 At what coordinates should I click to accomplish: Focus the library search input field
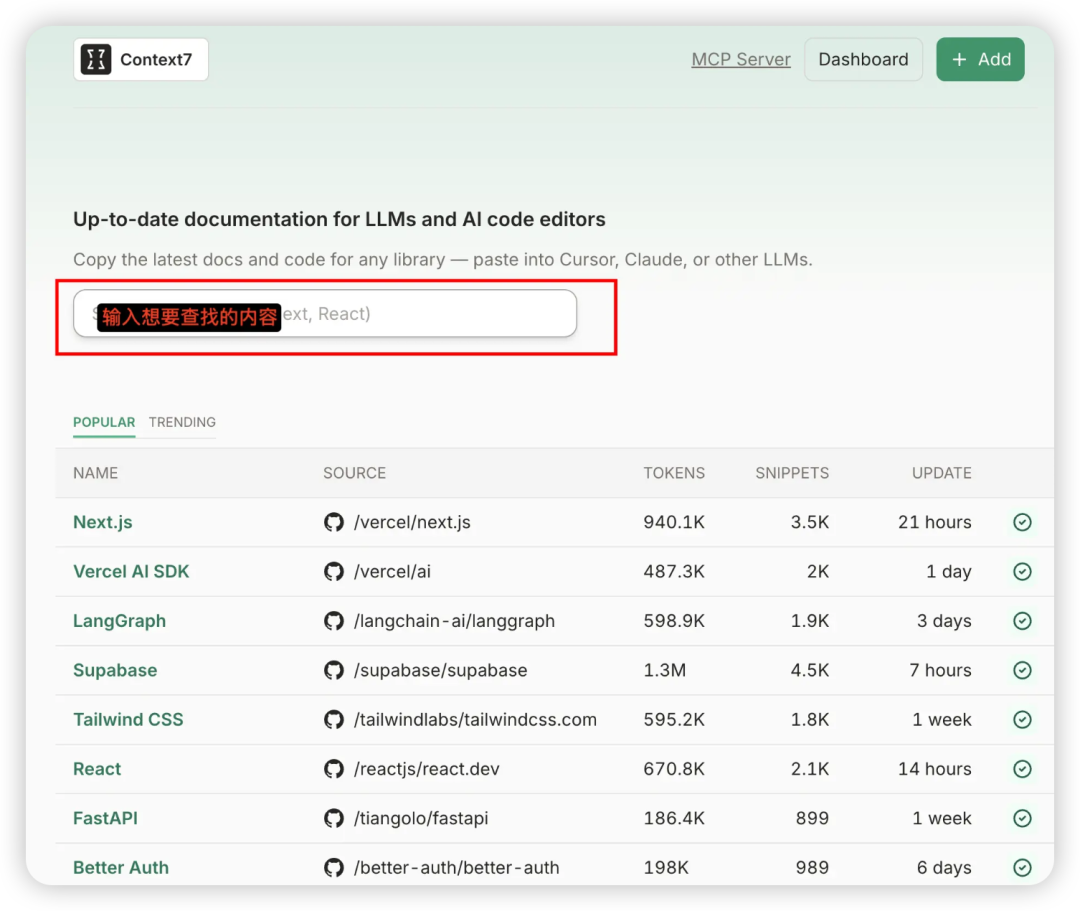325,313
